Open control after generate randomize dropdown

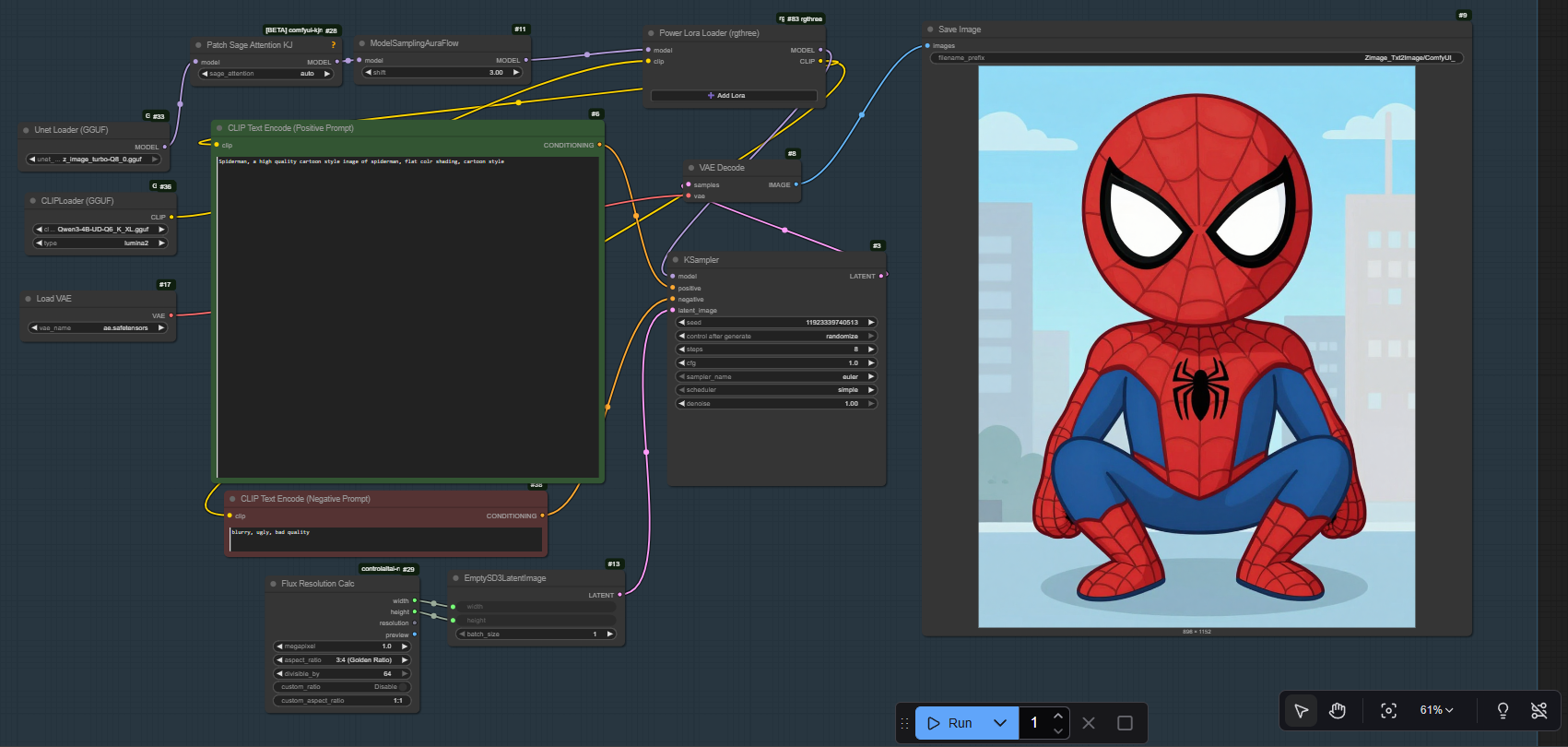pyautogui.click(x=777, y=337)
